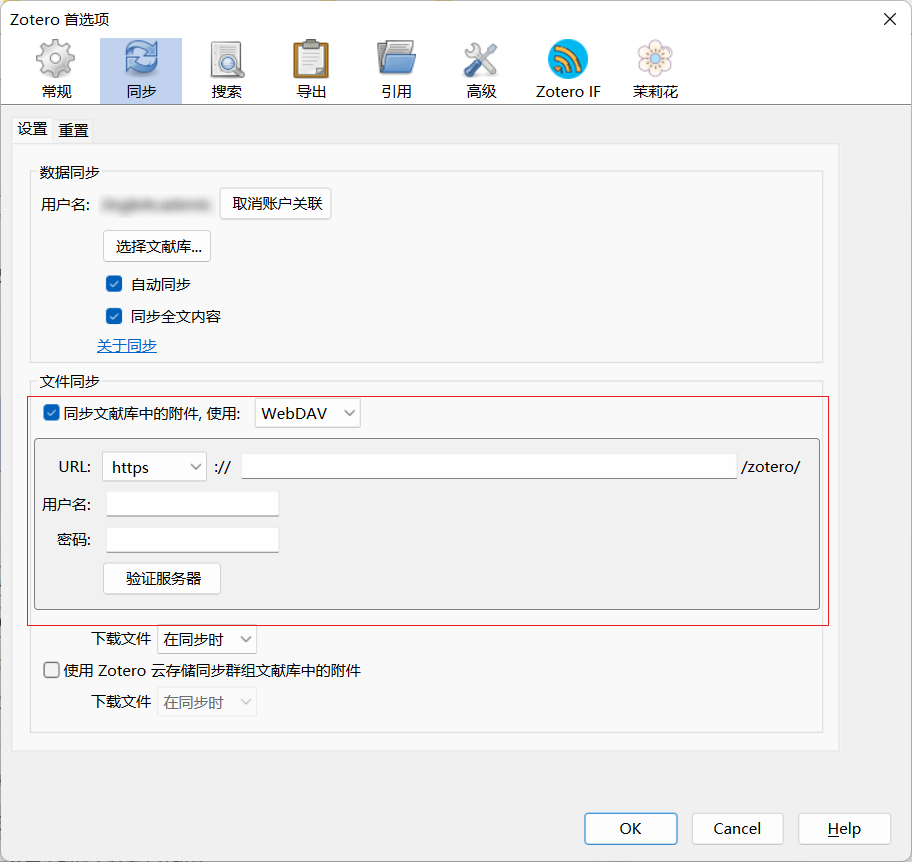912x862 pixels.
Task: Open the 搜索 (Search) preferences pane
Action: point(226,70)
